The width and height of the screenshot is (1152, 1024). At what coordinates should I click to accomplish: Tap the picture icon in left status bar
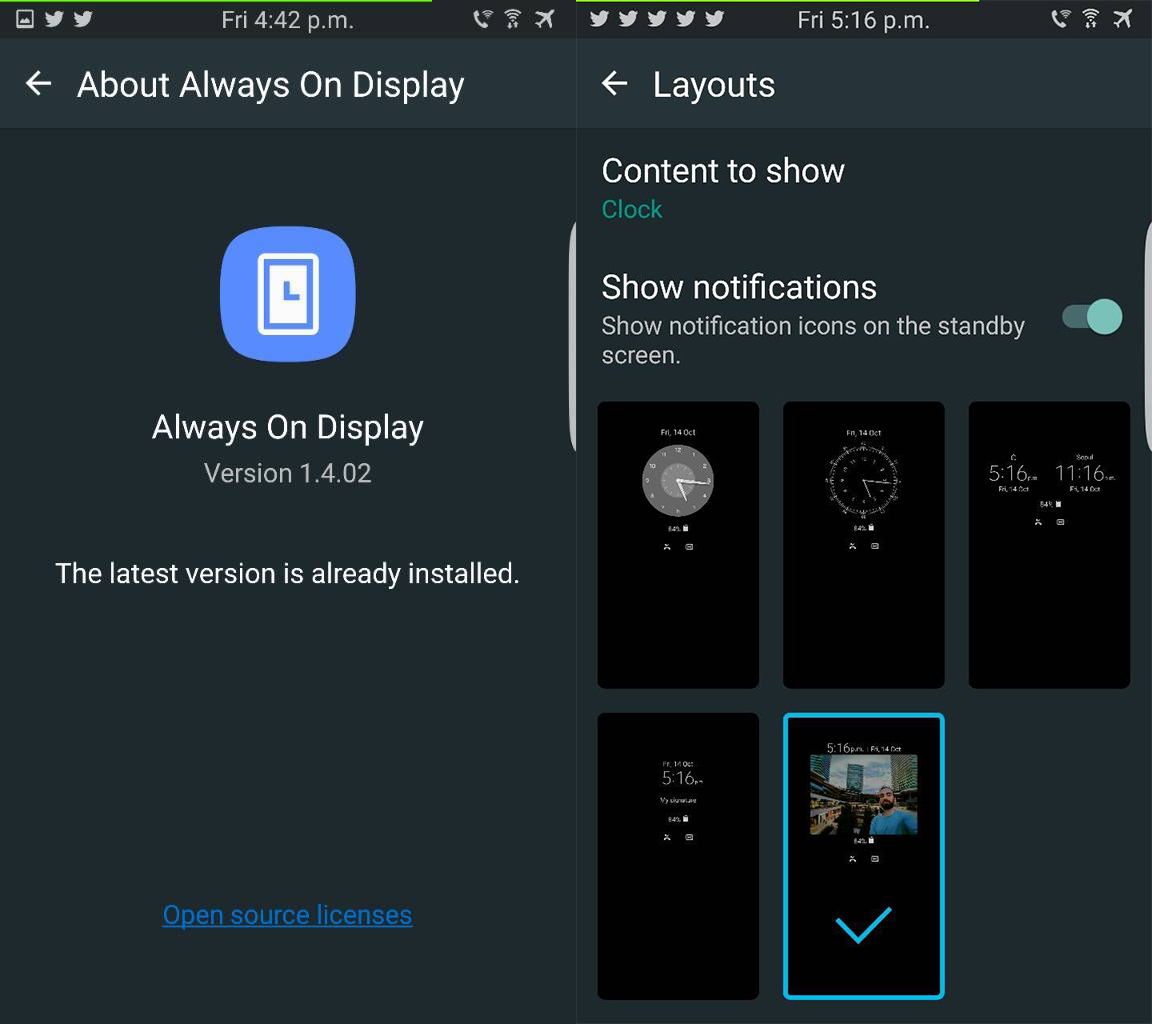(25, 19)
